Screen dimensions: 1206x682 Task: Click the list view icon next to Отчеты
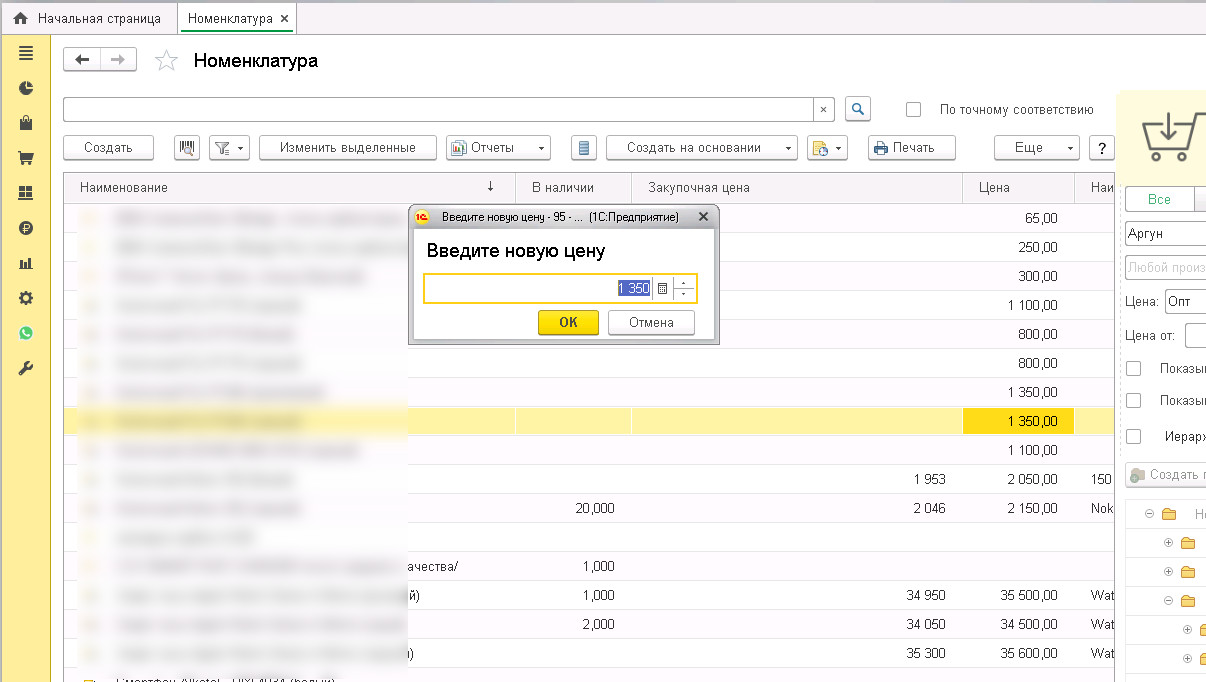point(585,148)
